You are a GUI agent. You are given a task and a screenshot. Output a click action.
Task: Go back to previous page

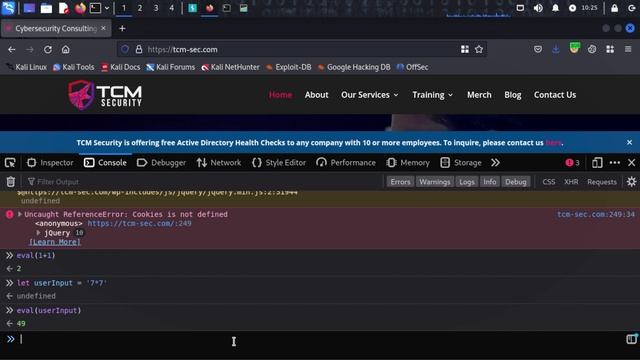pyautogui.click(x=11, y=49)
